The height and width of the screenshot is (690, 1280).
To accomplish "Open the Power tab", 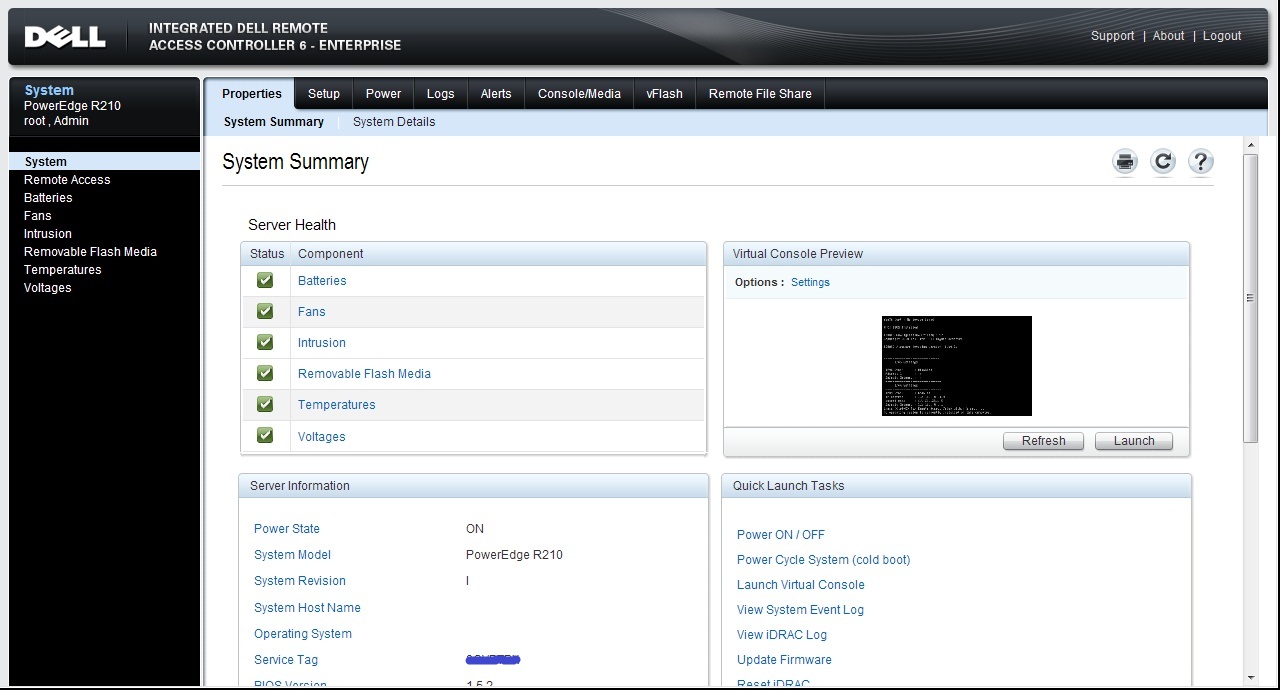I will [x=383, y=94].
